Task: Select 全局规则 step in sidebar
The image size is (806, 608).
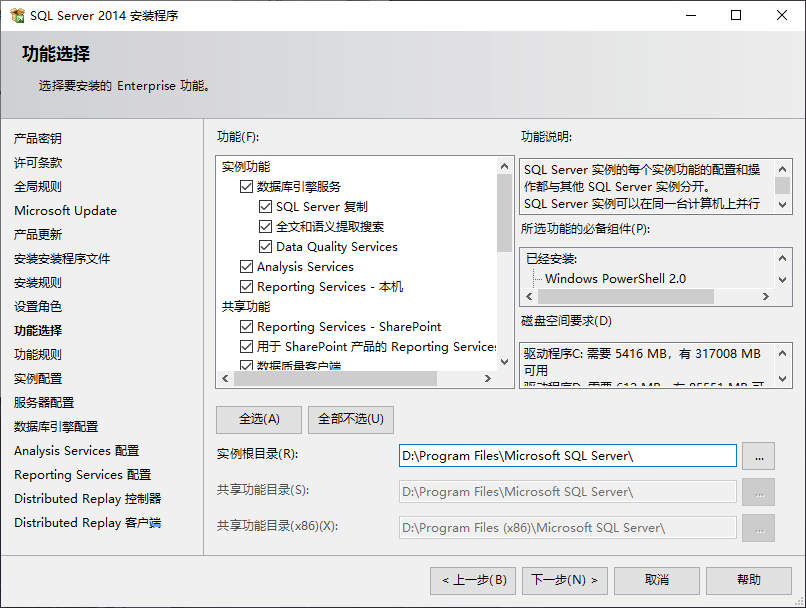Action: coord(38,187)
